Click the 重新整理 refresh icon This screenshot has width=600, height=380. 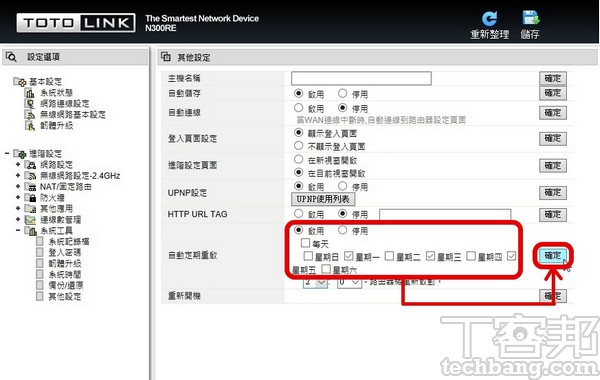click(489, 18)
